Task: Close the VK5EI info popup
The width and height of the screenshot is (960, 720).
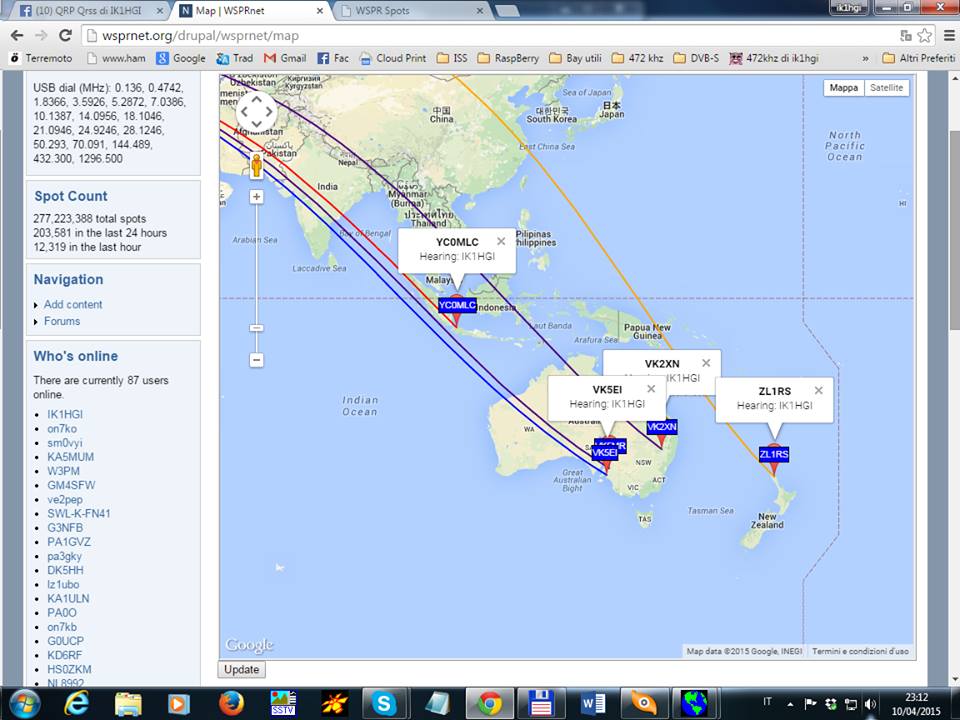Action: pos(651,389)
